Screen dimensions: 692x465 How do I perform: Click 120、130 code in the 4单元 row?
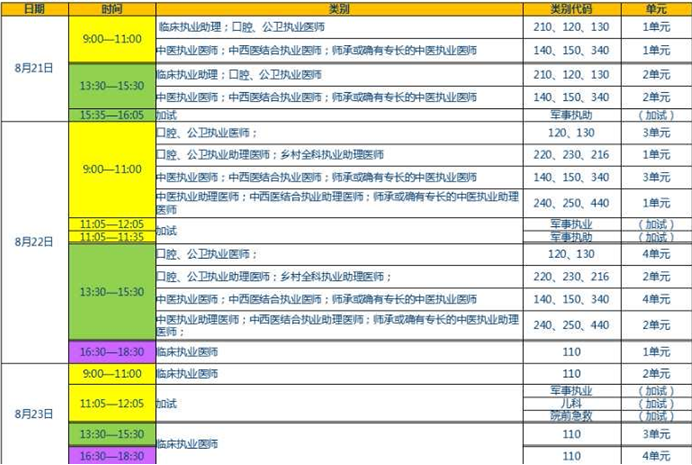pos(573,254)
